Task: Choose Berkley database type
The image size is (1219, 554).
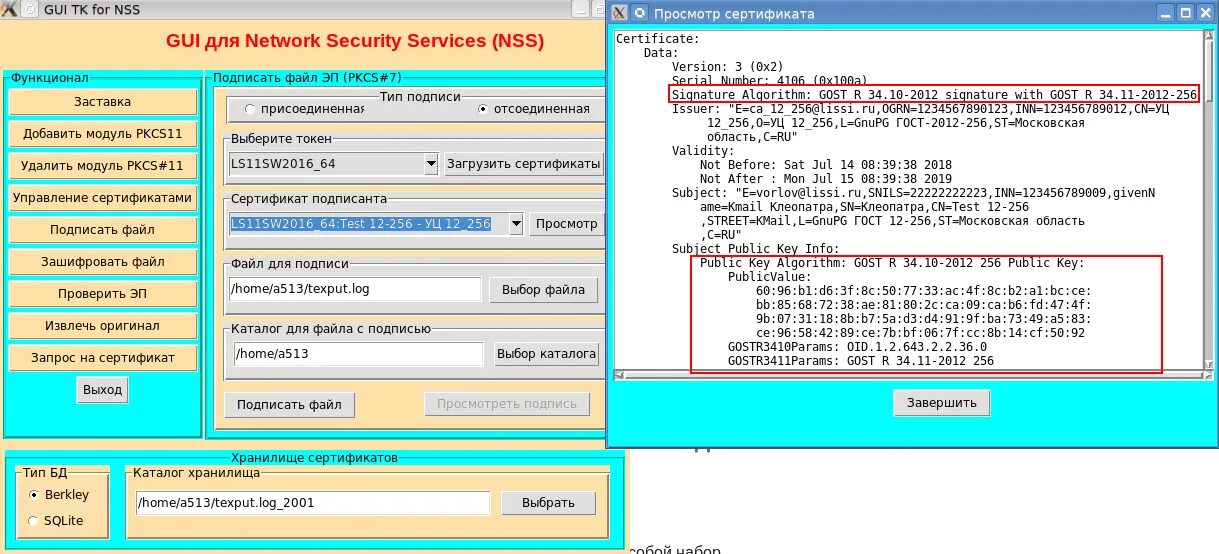Action: tap(60, 494)
